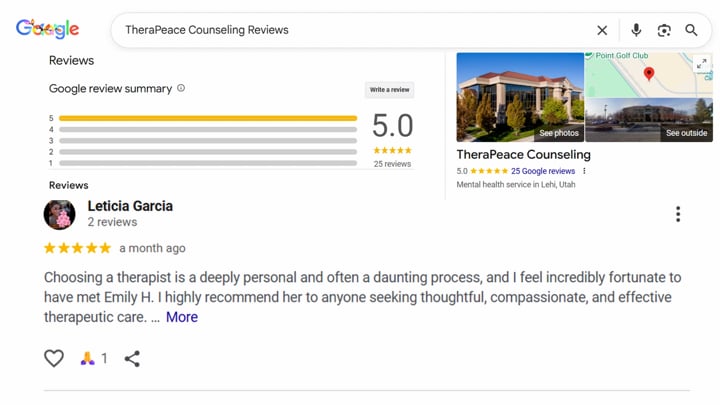Open the 25 Google reviews link

pyautogui.click(x=543, y=171)
